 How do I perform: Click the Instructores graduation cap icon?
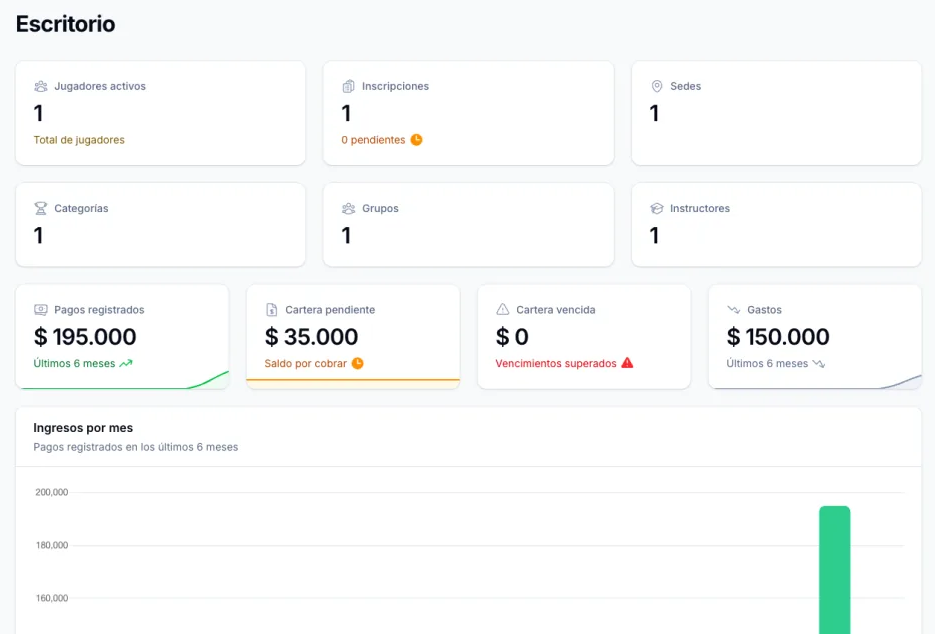click(657, 209)
